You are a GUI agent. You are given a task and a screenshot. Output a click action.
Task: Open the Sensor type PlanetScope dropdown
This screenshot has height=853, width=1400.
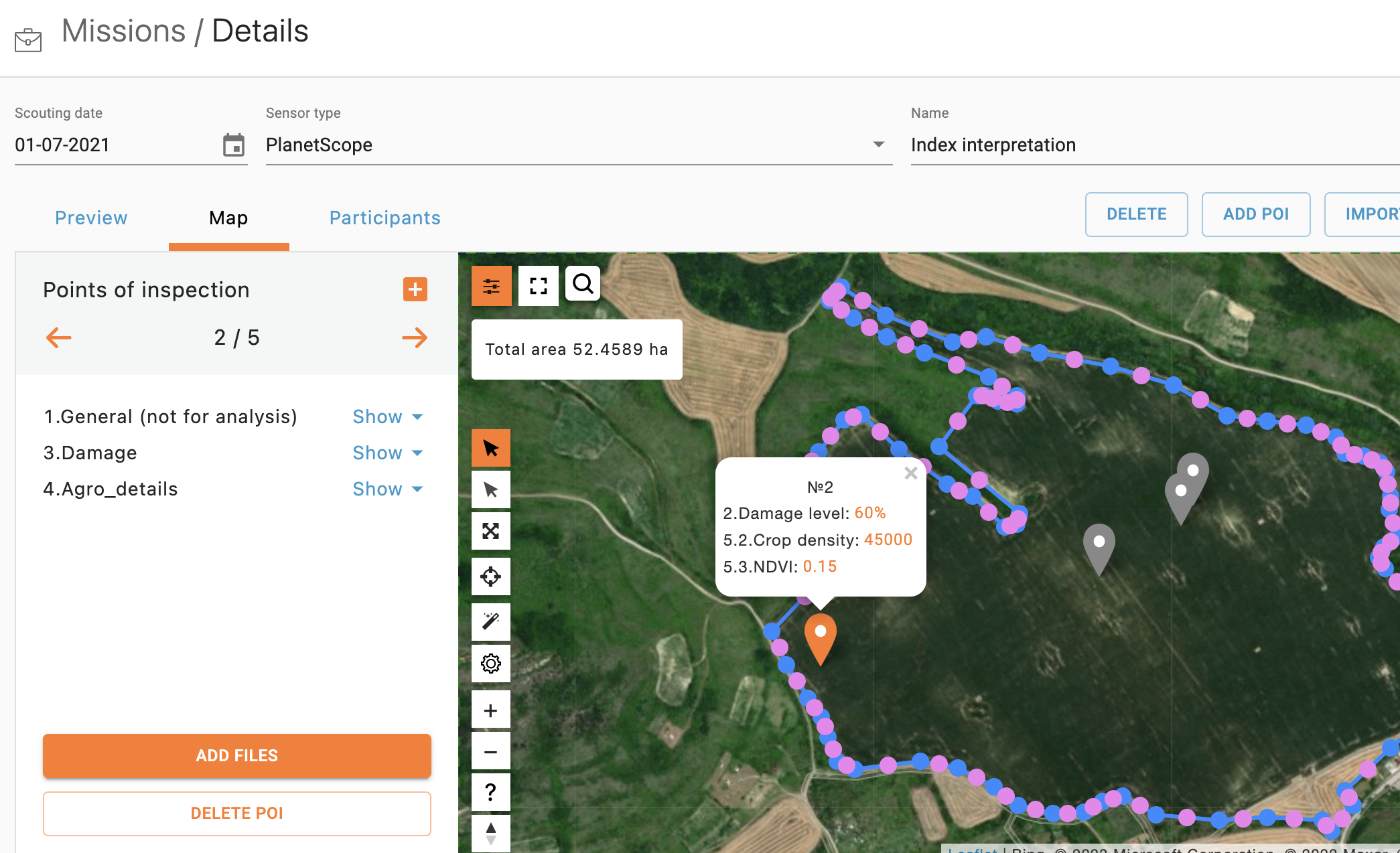578,145
